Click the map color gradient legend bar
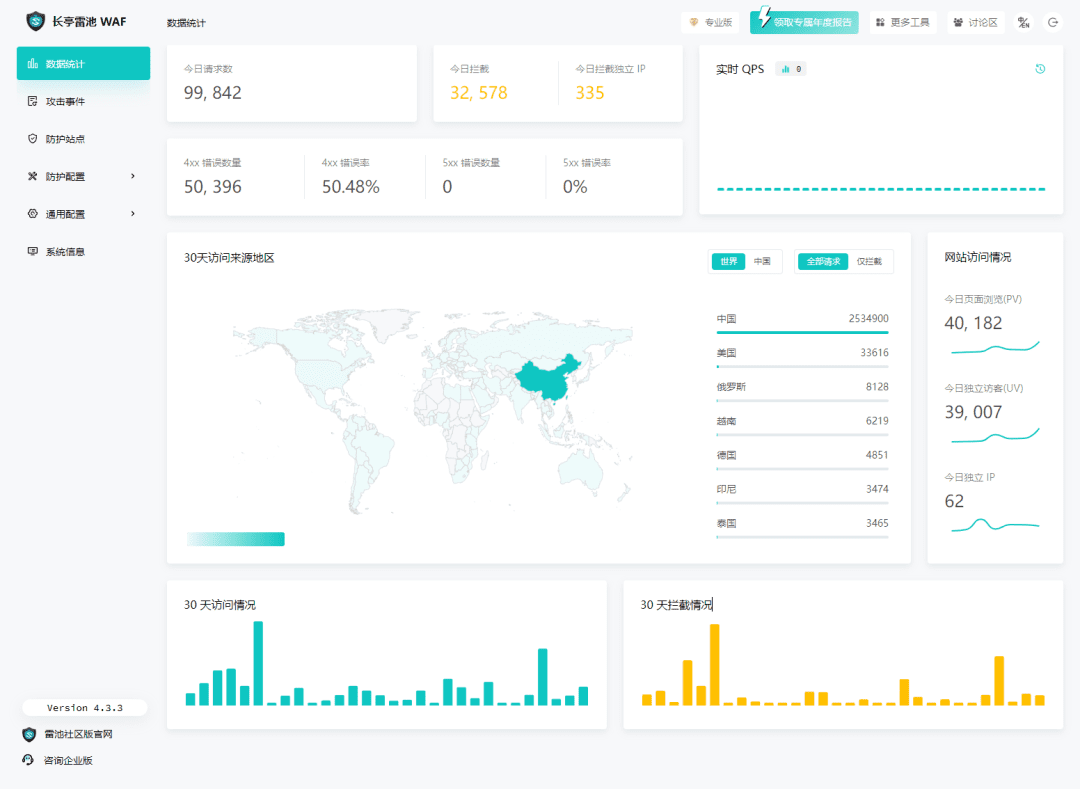 pyautogui.click(x=236, y=539)
